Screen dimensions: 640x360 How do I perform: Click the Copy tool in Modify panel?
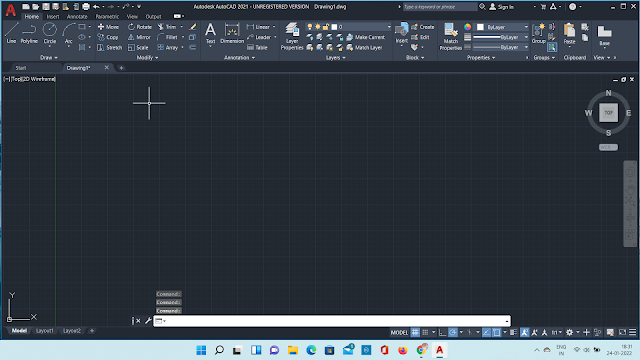(x=108, y=37)
